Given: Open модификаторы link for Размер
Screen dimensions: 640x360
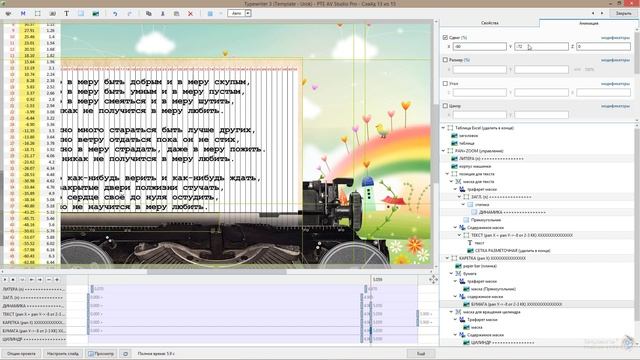Looking at the screenshot, I should (x=615, y=60).
